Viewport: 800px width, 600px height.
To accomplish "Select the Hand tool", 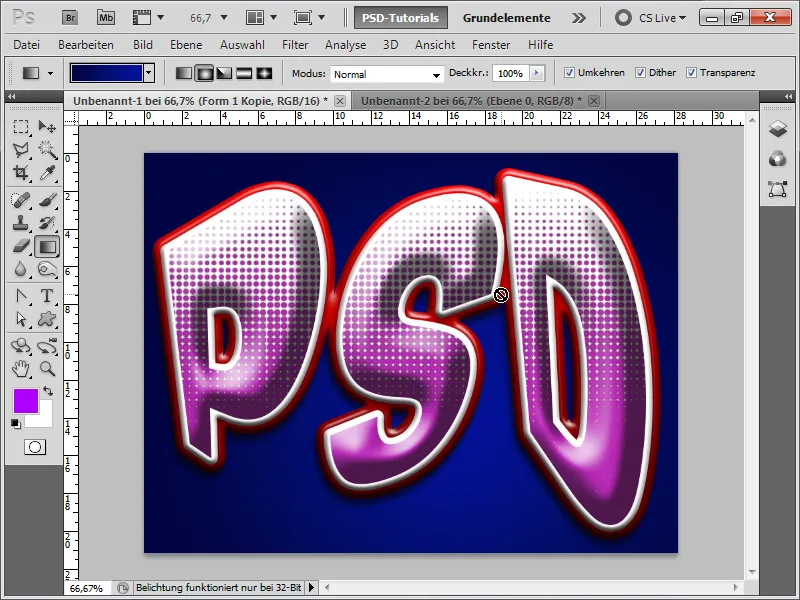I will [x=20, y=368].
